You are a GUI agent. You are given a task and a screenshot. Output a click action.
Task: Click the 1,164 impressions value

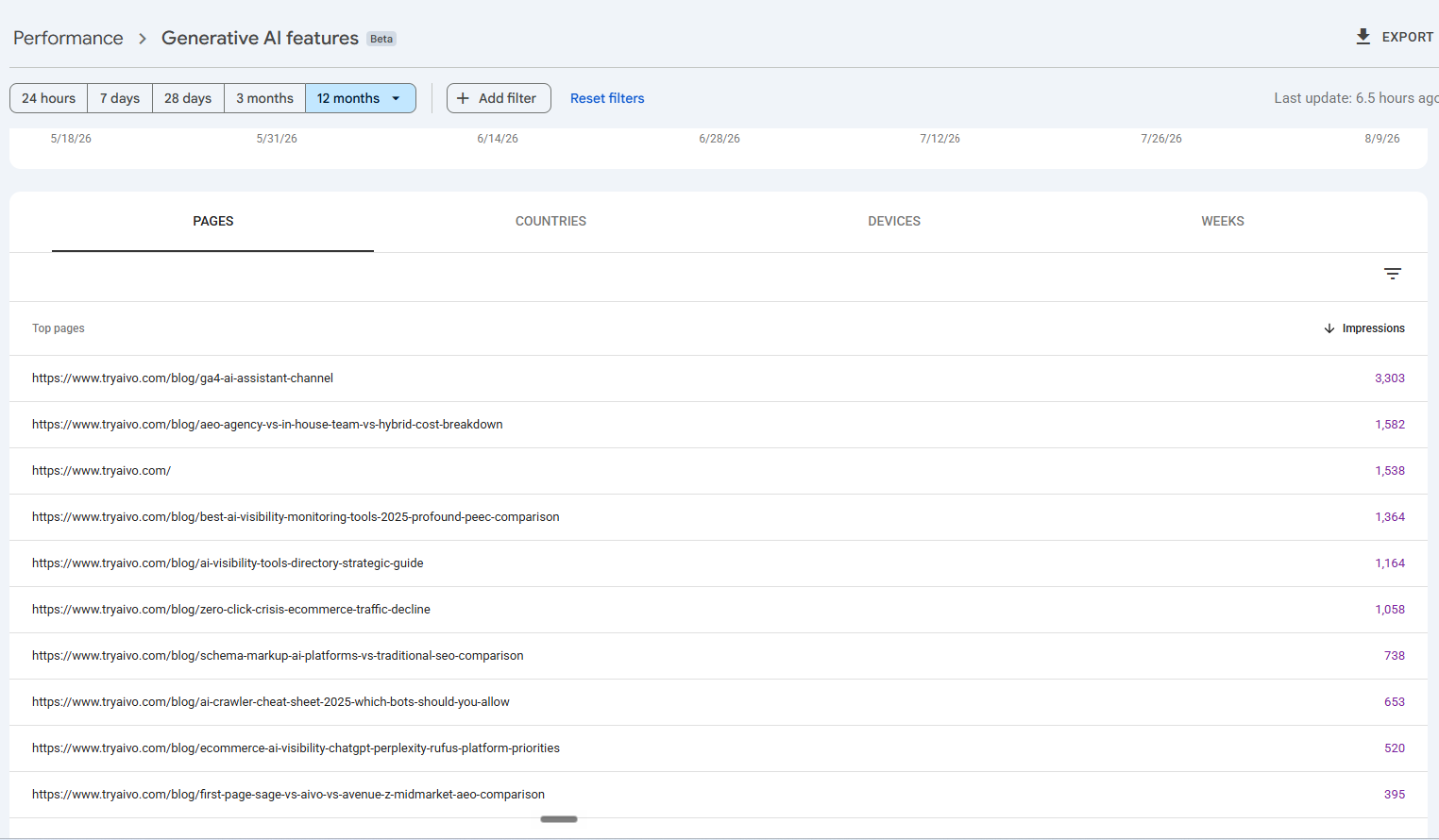point(1389,563)
